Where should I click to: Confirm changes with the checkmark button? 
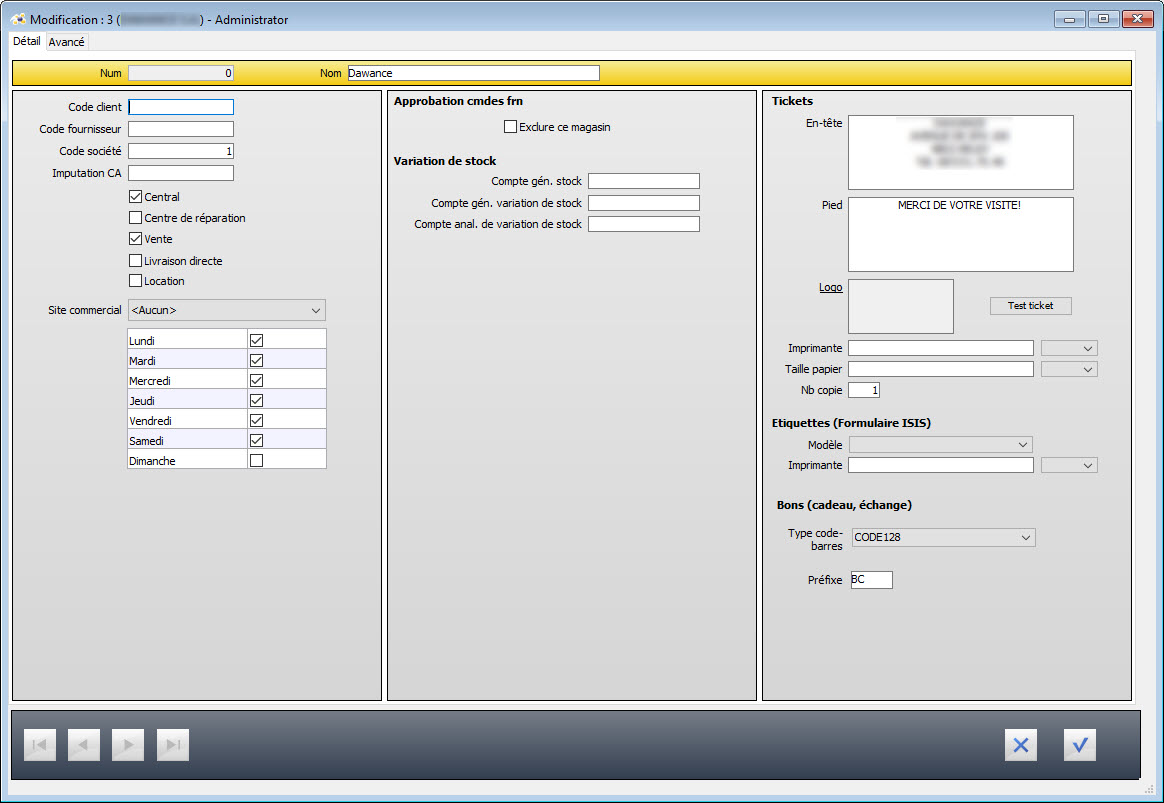(1080, 745)
